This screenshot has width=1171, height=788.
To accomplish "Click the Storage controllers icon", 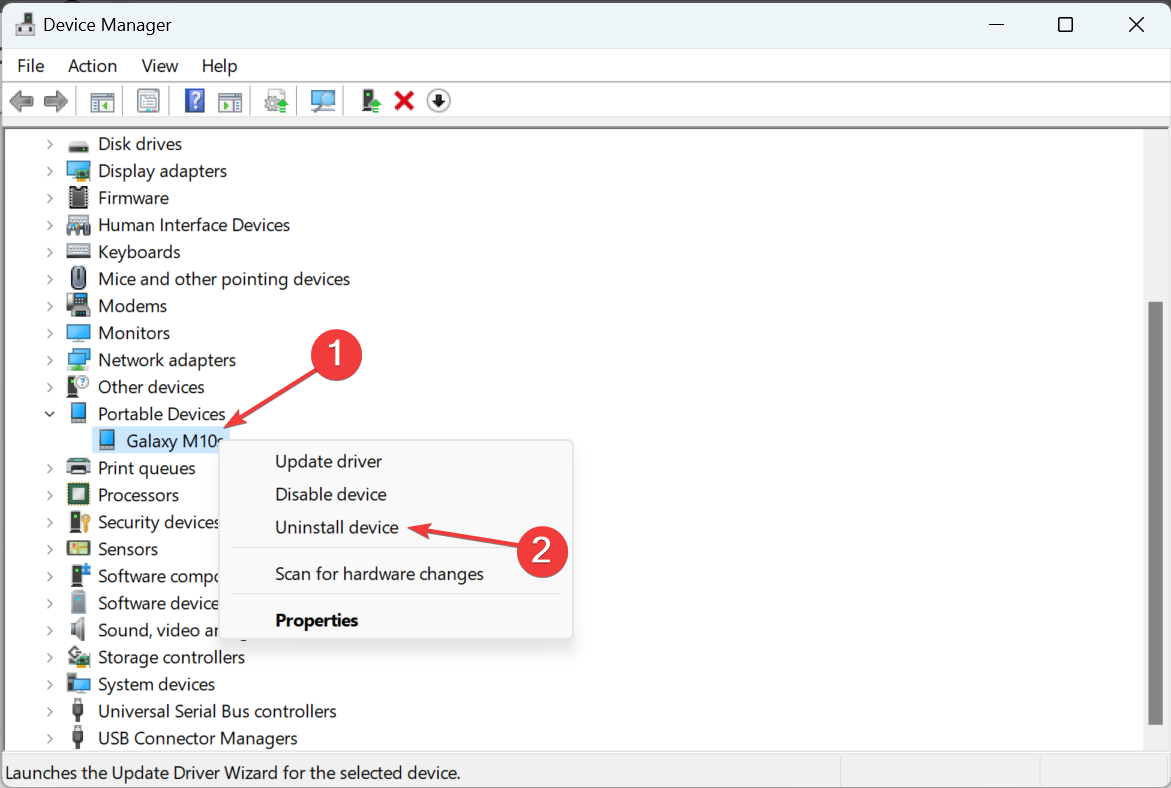I will (x=78, y=657).
